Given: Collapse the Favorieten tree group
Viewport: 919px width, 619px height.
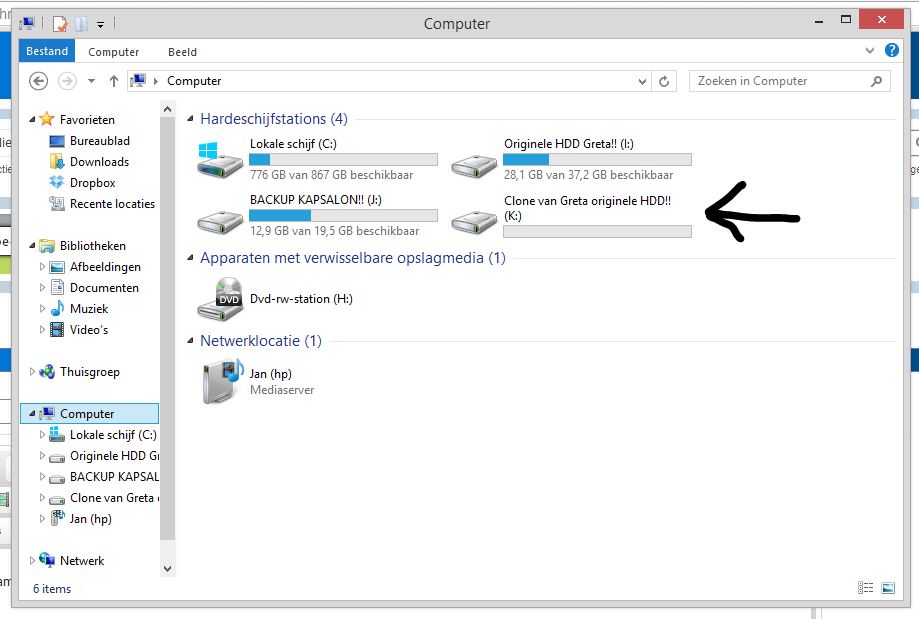Looking at the screenshot, I should [32, 120].
